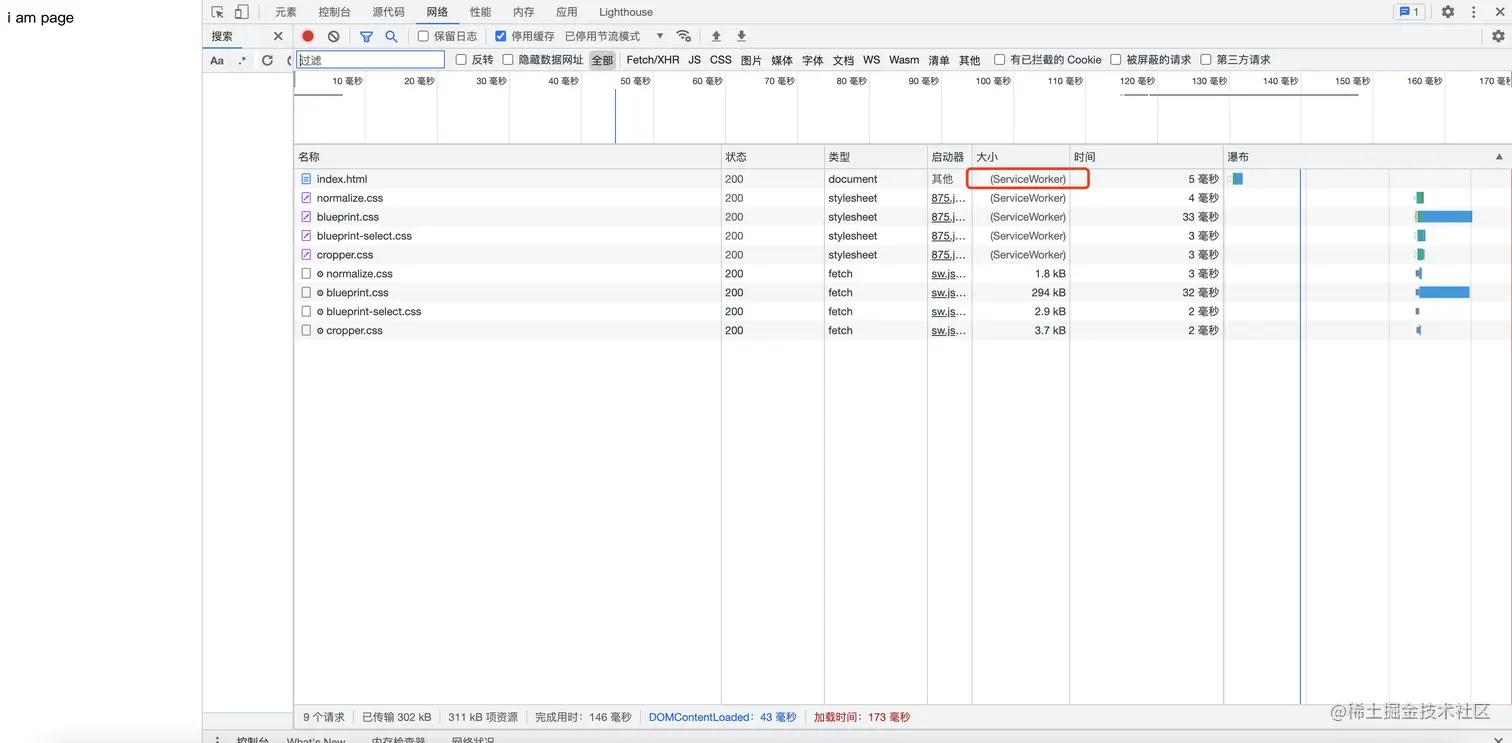The height and width of the screenshot is (743, 1512).
Task: Clear the network log
Action: [x=334, y=36]
